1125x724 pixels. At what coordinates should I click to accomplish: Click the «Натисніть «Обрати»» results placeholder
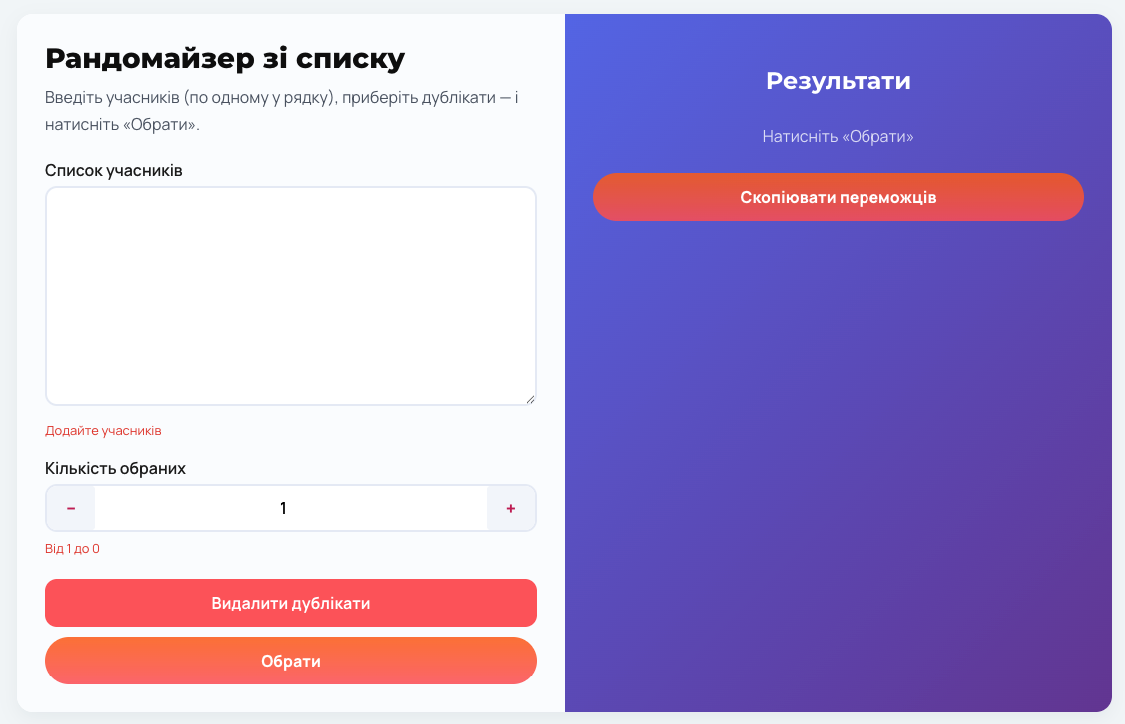[x=838, y=136]
